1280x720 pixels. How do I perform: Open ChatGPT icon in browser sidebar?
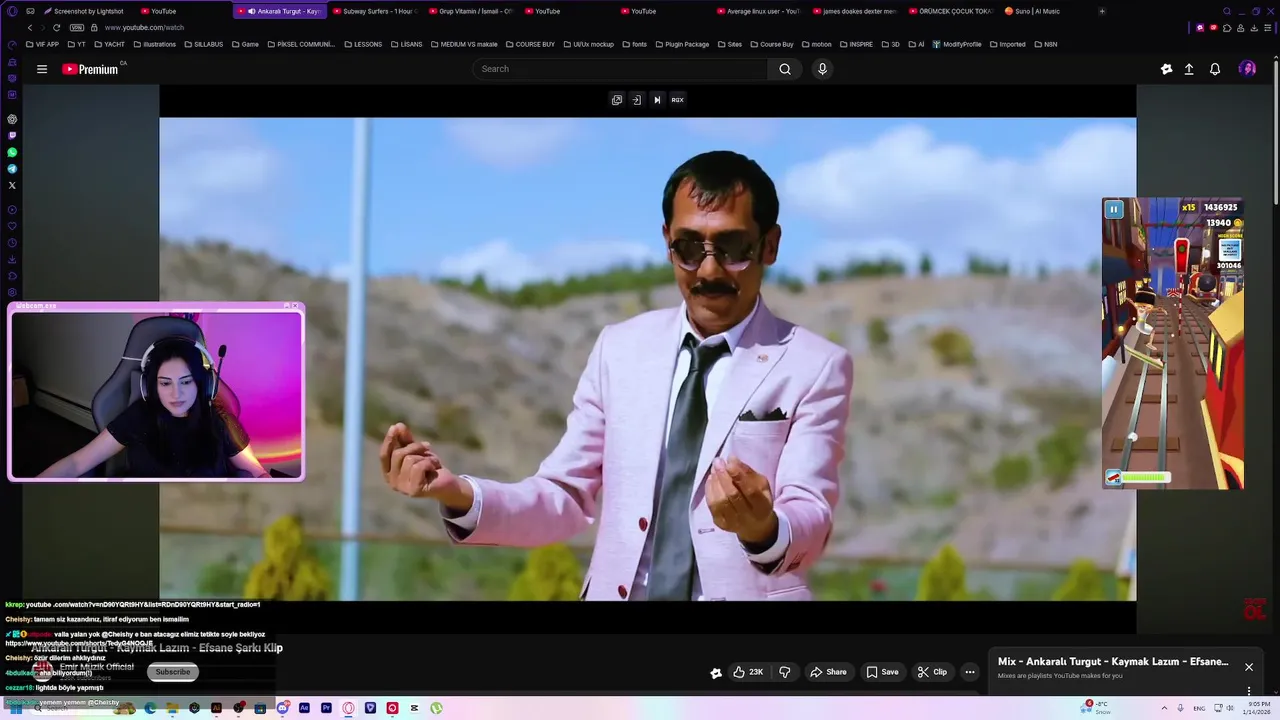click(x=12, y=119)
